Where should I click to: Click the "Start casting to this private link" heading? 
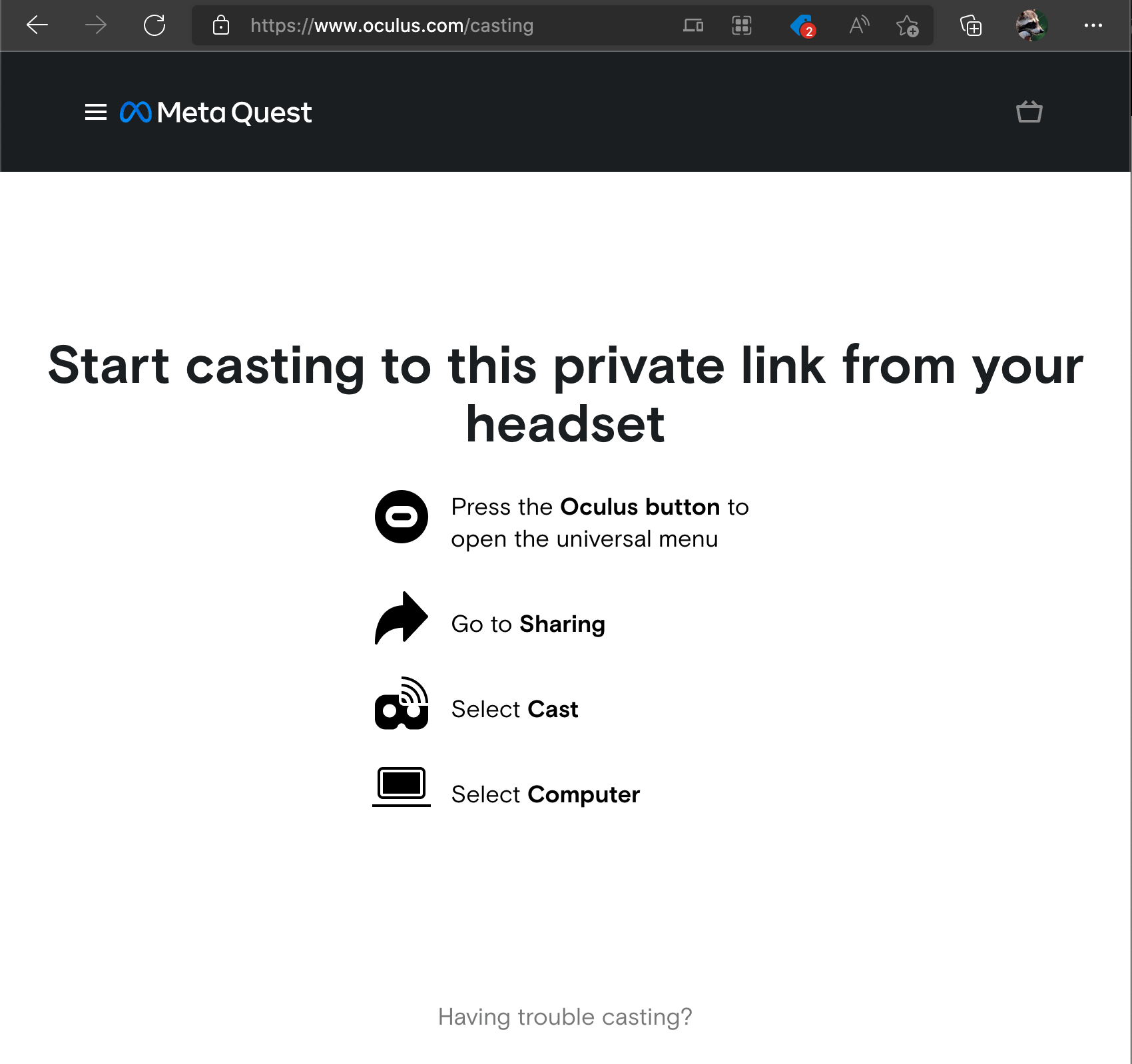coord(565,394)
